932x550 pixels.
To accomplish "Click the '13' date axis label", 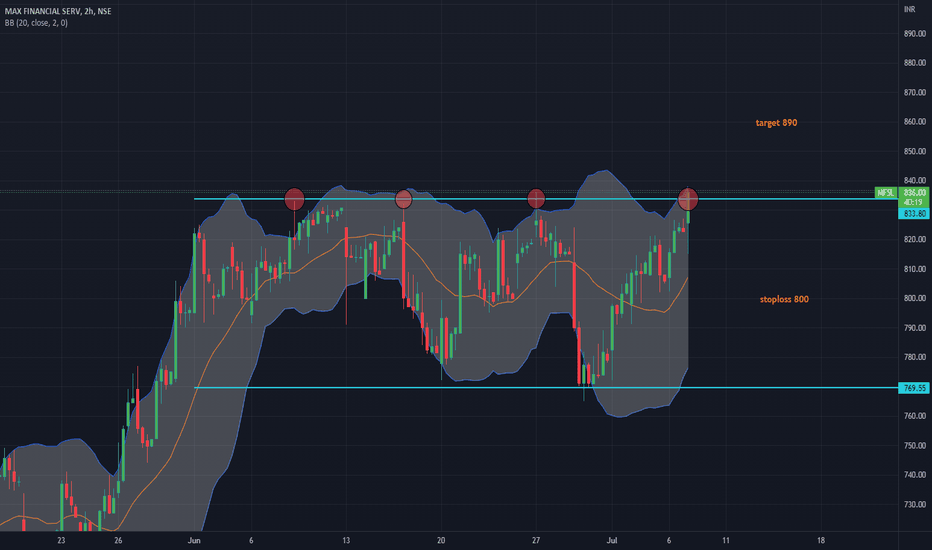I will click(x=346, y=540).
